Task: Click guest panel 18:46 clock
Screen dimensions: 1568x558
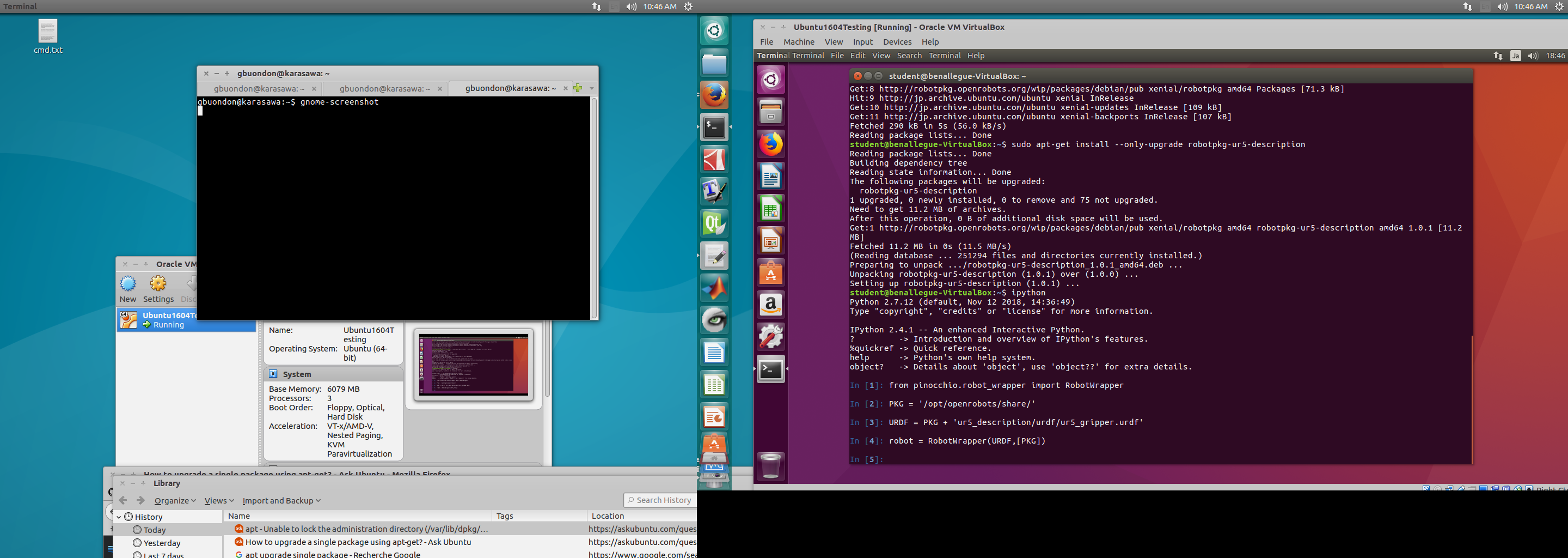Action: point(1555,56)
